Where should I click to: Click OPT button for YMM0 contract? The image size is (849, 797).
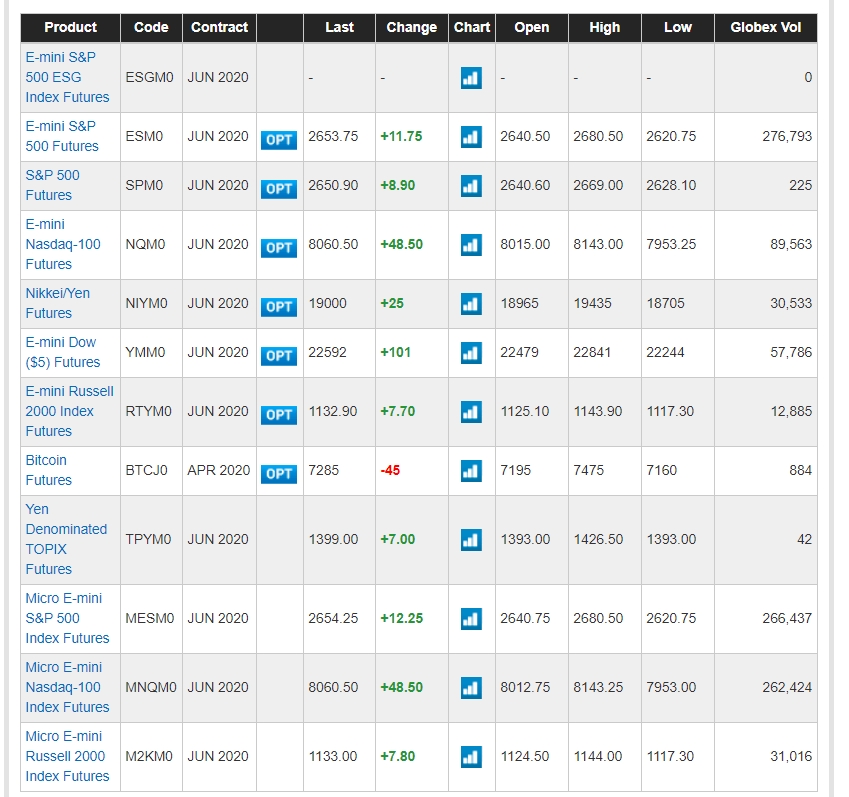point(279,356)
